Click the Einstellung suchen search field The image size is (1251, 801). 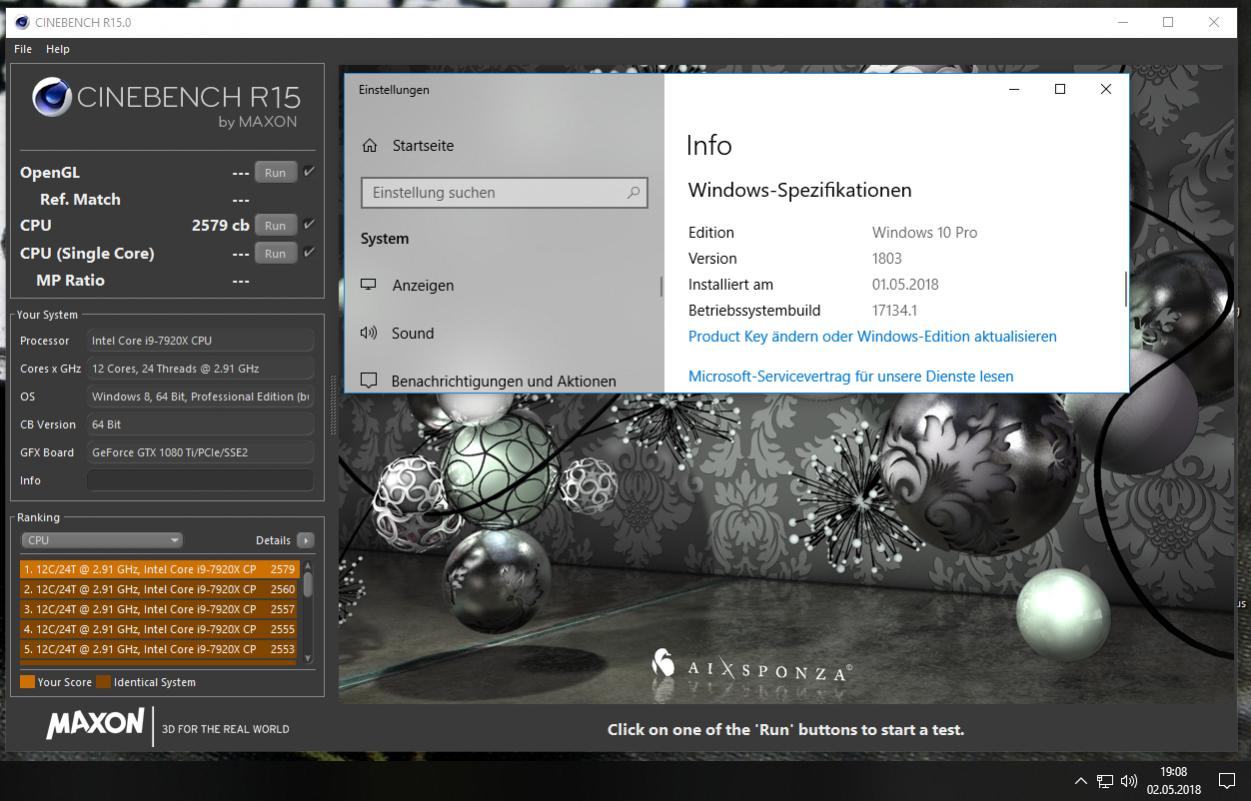pos(504,192)
